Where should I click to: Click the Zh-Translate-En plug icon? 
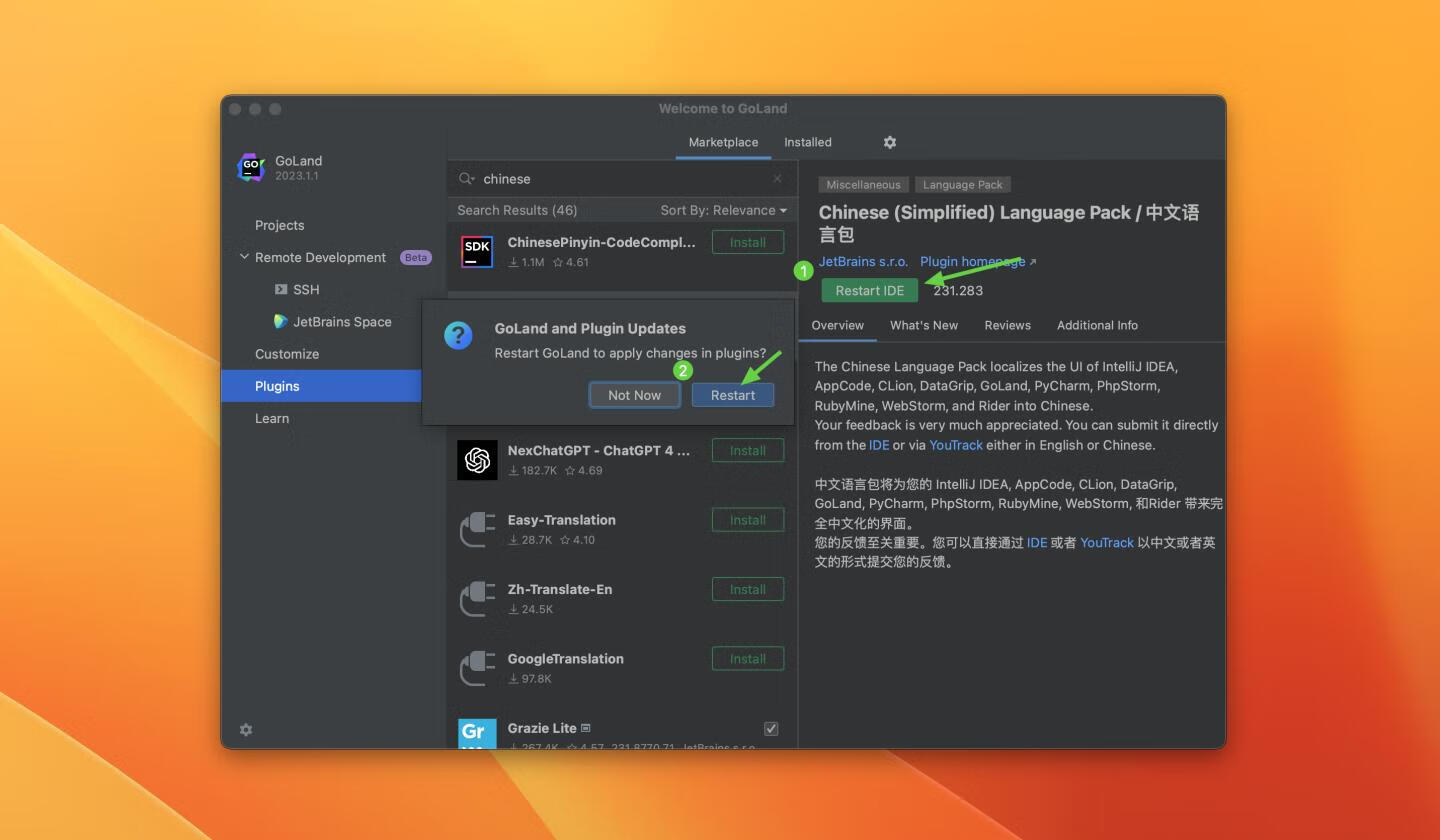(x=477, y=598)
